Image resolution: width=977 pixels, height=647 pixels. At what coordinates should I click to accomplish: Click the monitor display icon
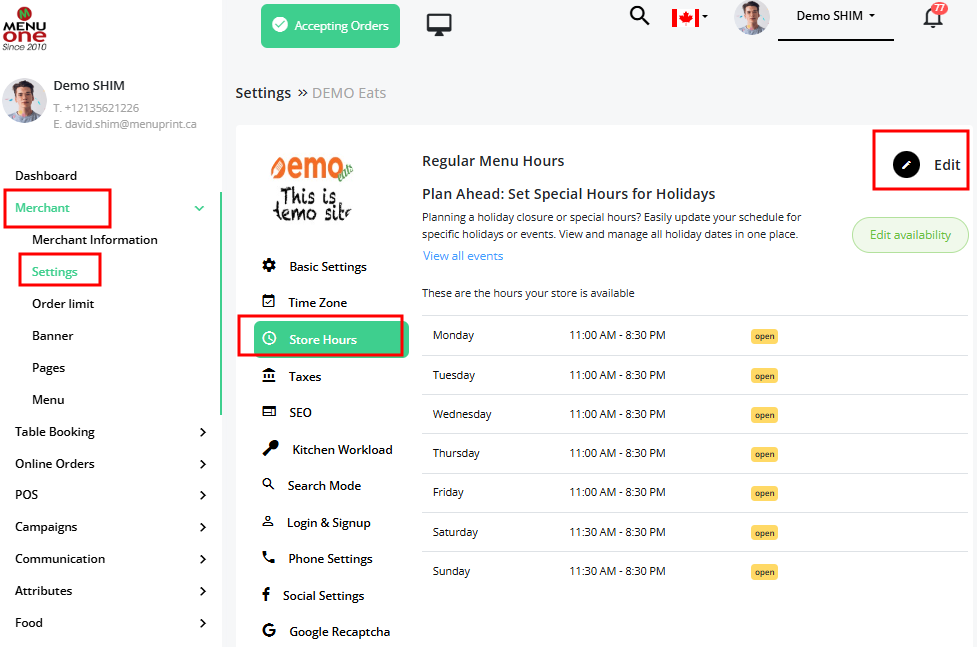(x=439, y=25)
